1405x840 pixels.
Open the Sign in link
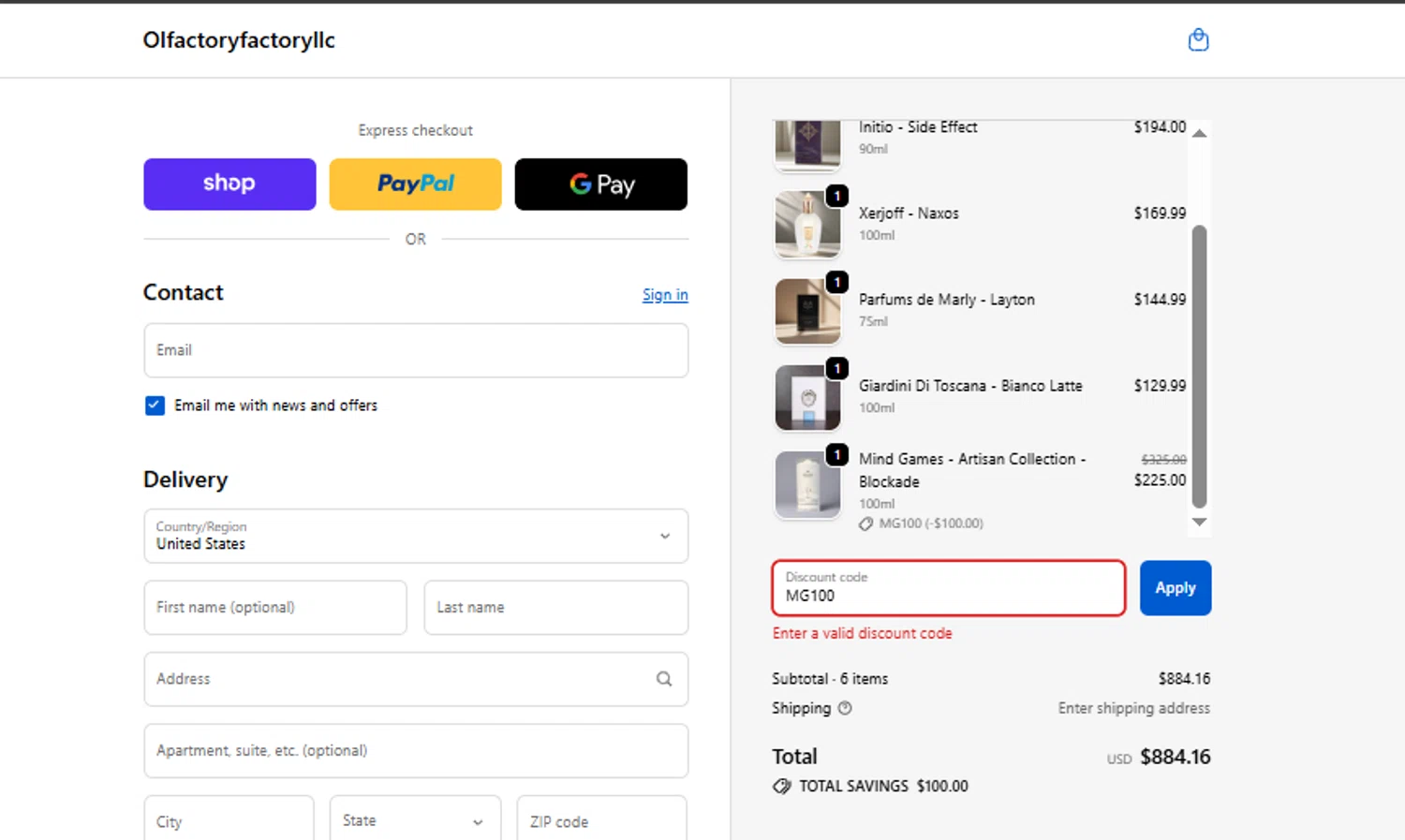click(x=665, y=295)
